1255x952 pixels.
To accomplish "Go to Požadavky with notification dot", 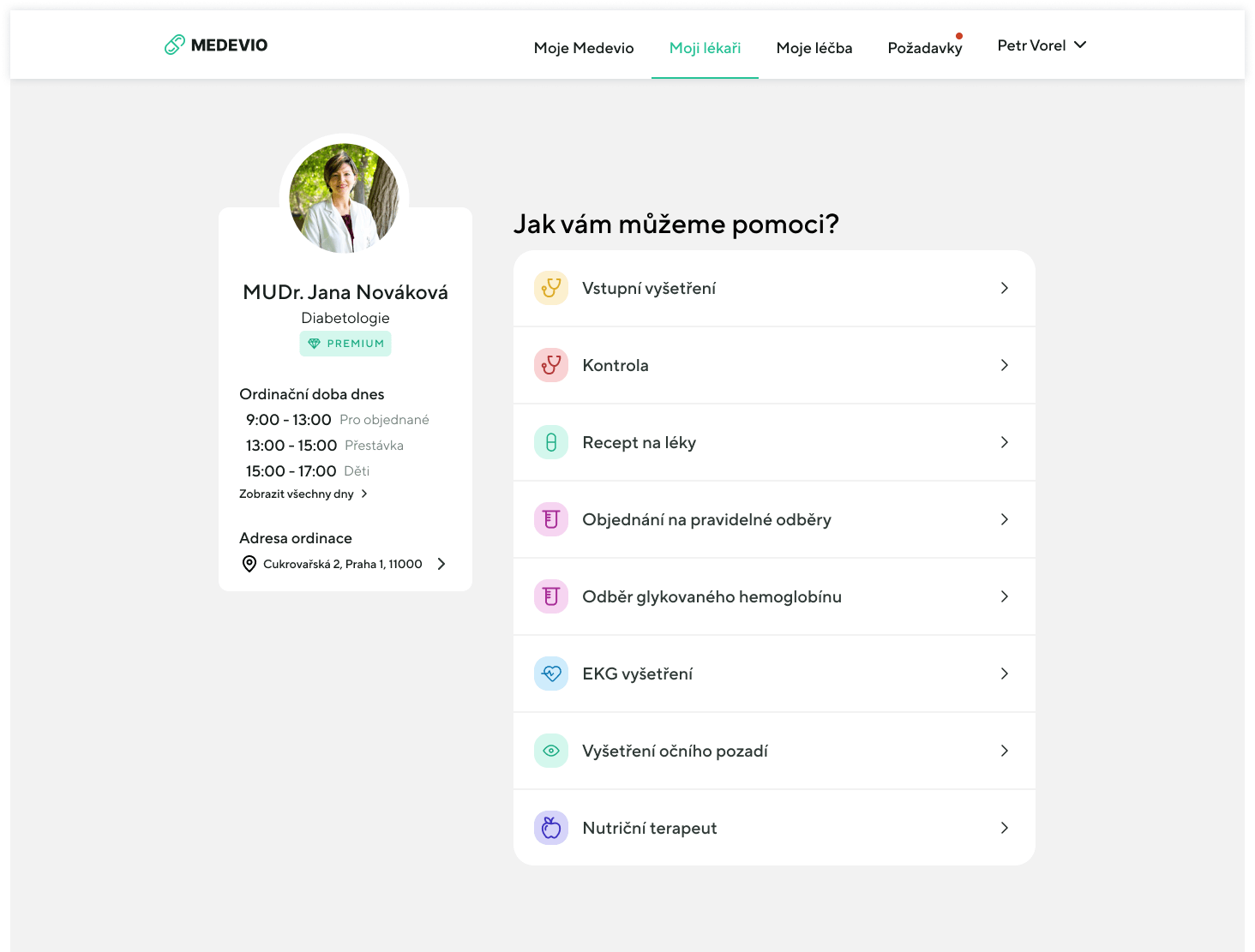I will tap(925, 48).
